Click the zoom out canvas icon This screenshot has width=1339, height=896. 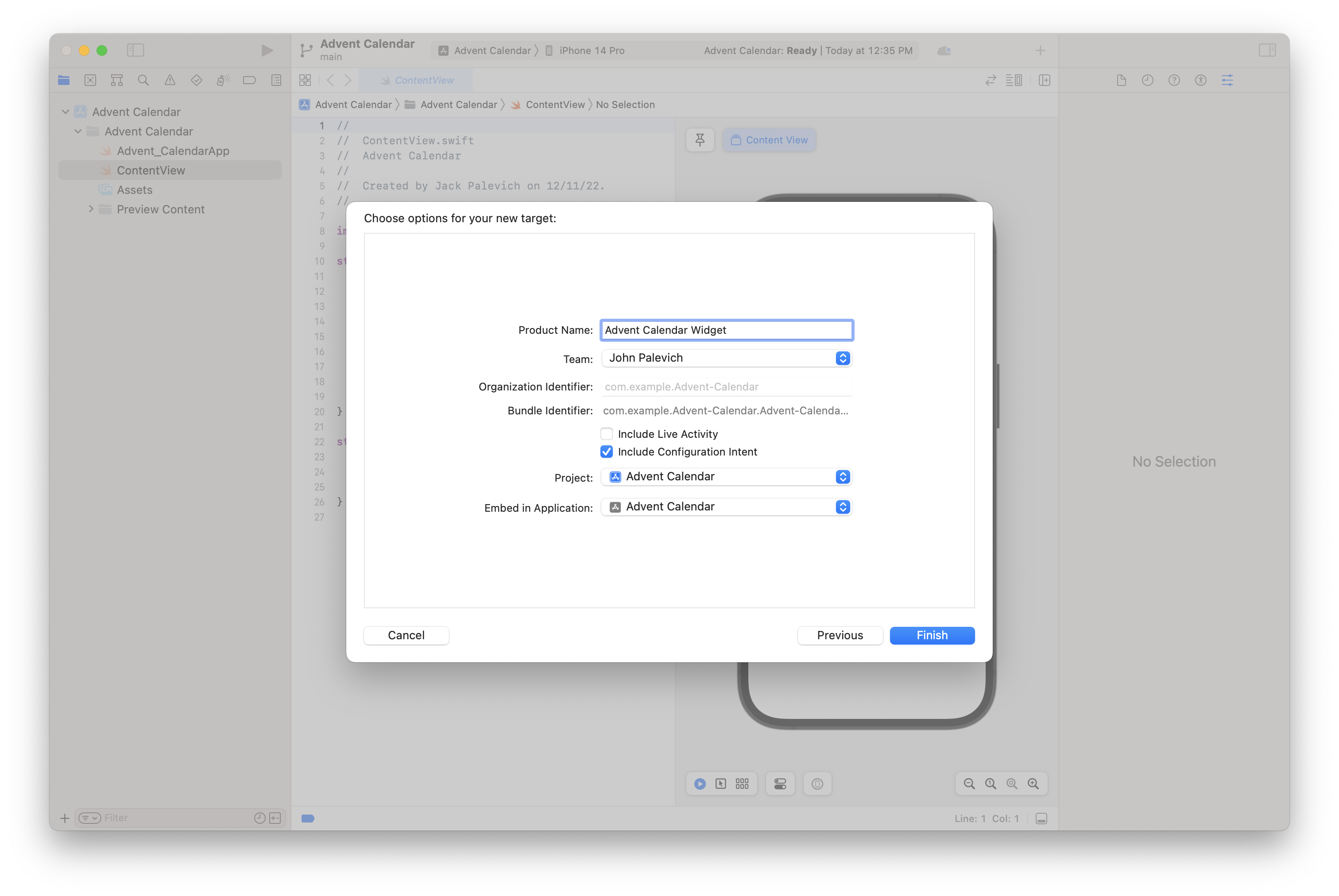click(969, 784)
